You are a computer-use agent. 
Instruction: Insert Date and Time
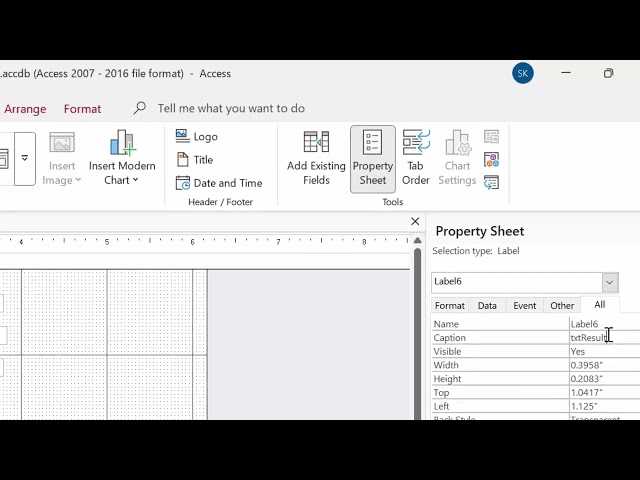click(219, 183)
